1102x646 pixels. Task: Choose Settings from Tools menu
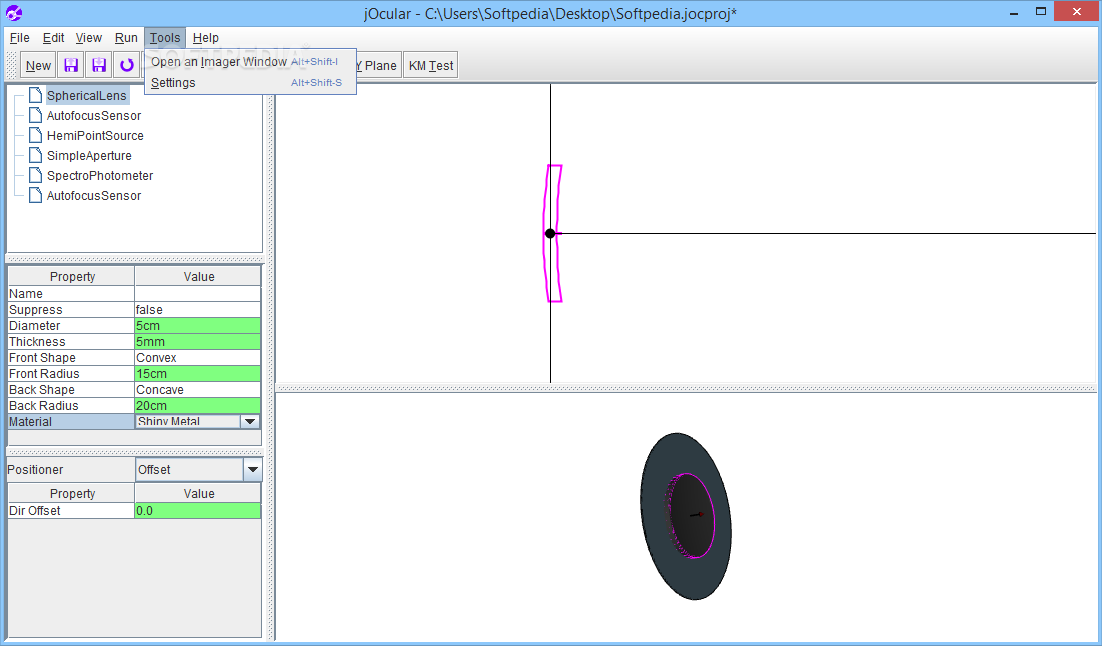[x=250, y=83]
